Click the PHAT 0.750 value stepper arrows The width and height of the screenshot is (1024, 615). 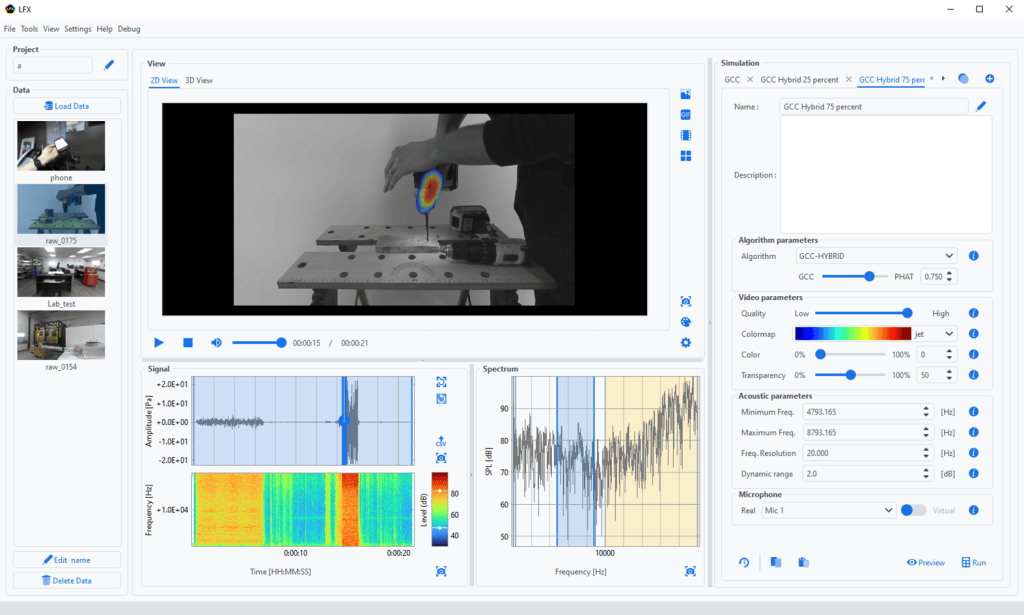[x=950, y=277]
